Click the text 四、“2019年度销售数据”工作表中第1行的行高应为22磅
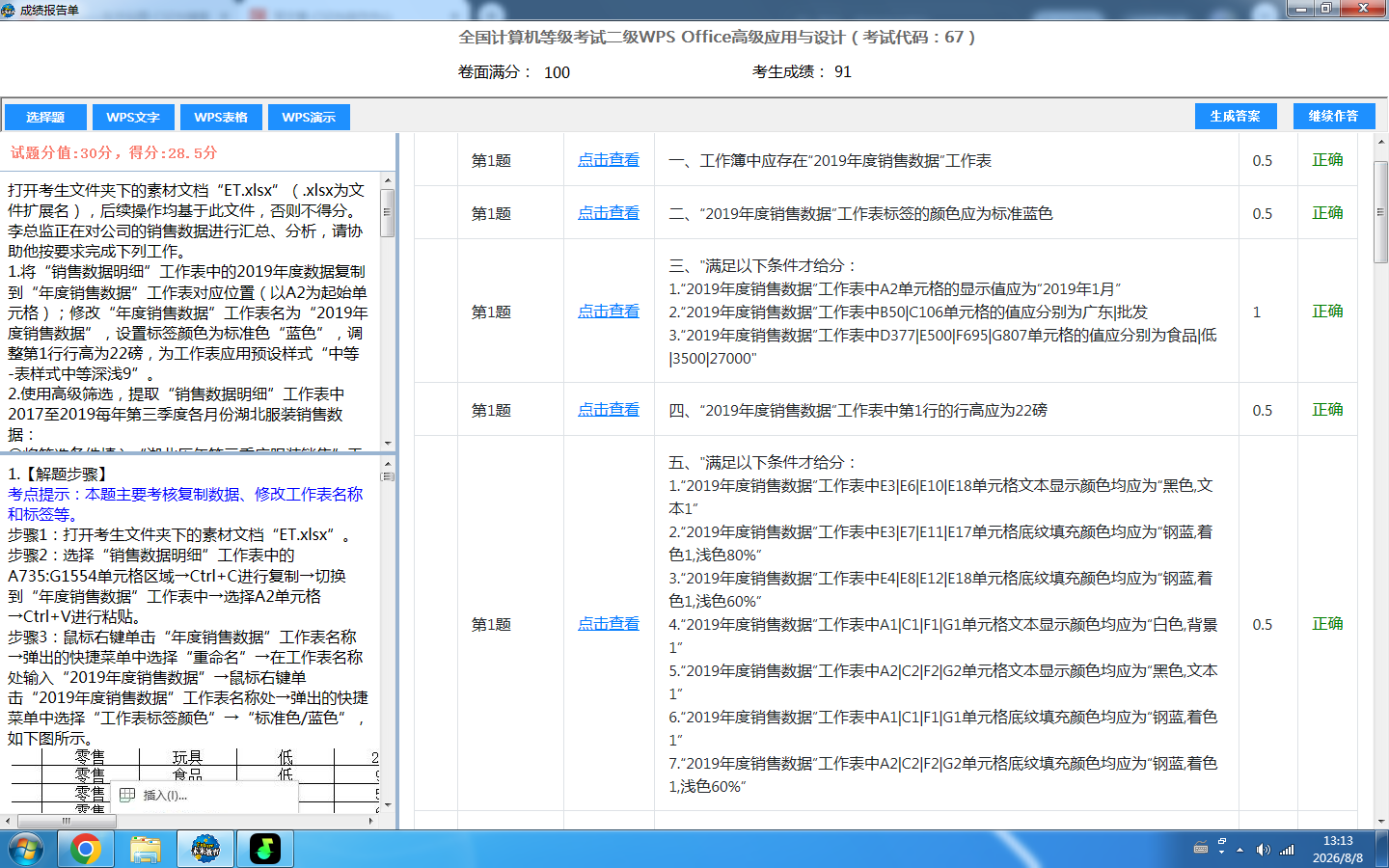 click(858, 410)
